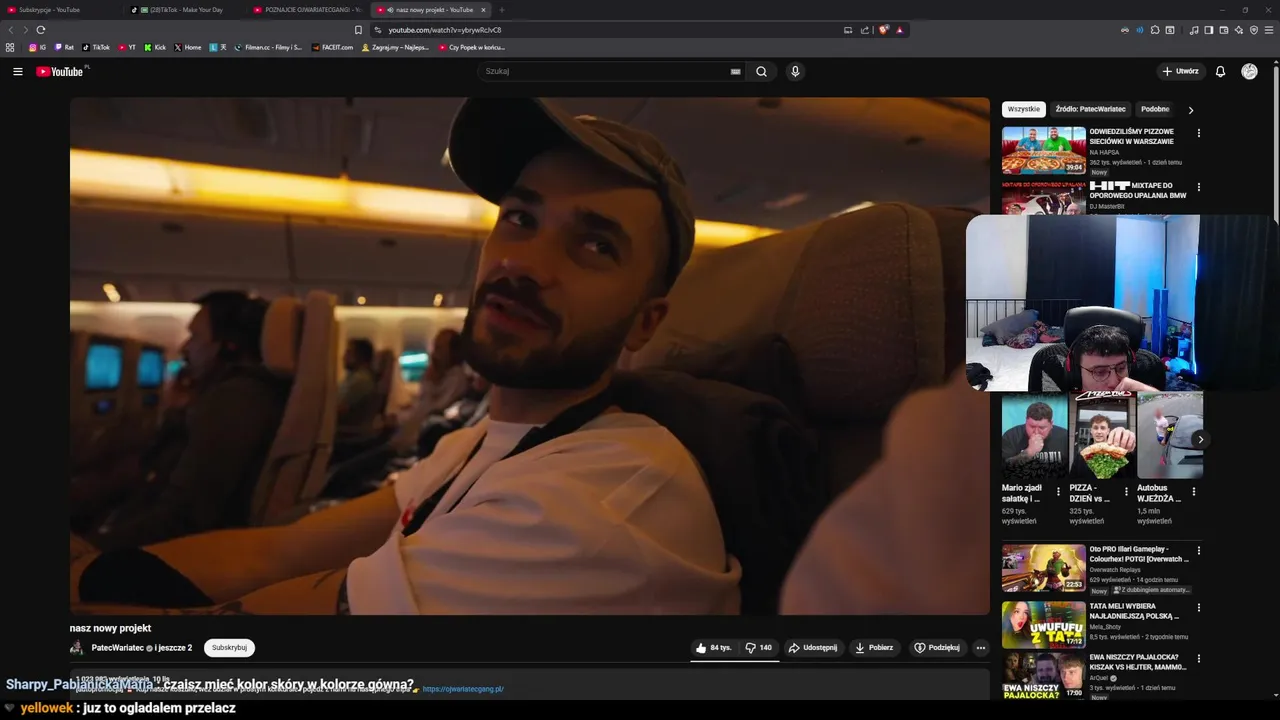The width and height of the screenshot is (1280, 720).
Task: Open the ojwariatecgang.pl description link
Action: (463, 689)
